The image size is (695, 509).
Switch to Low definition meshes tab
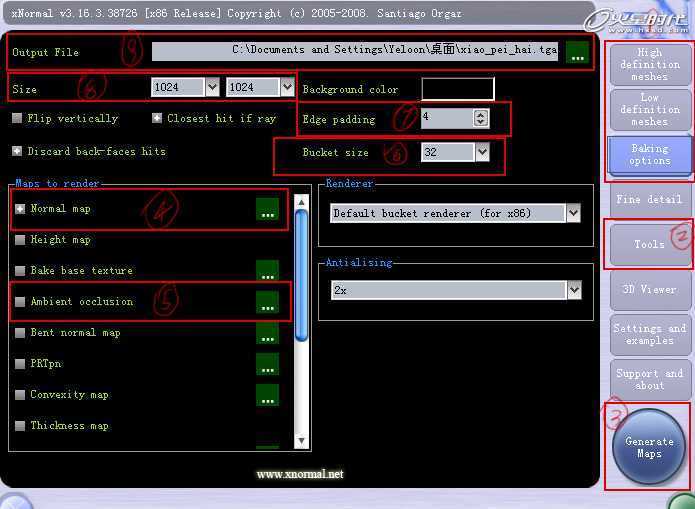coord(650,110)
